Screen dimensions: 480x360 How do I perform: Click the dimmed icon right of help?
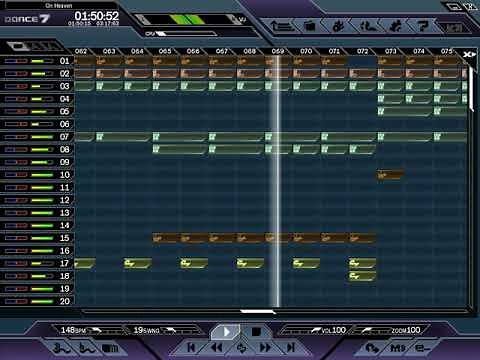(x=454, y=27)
